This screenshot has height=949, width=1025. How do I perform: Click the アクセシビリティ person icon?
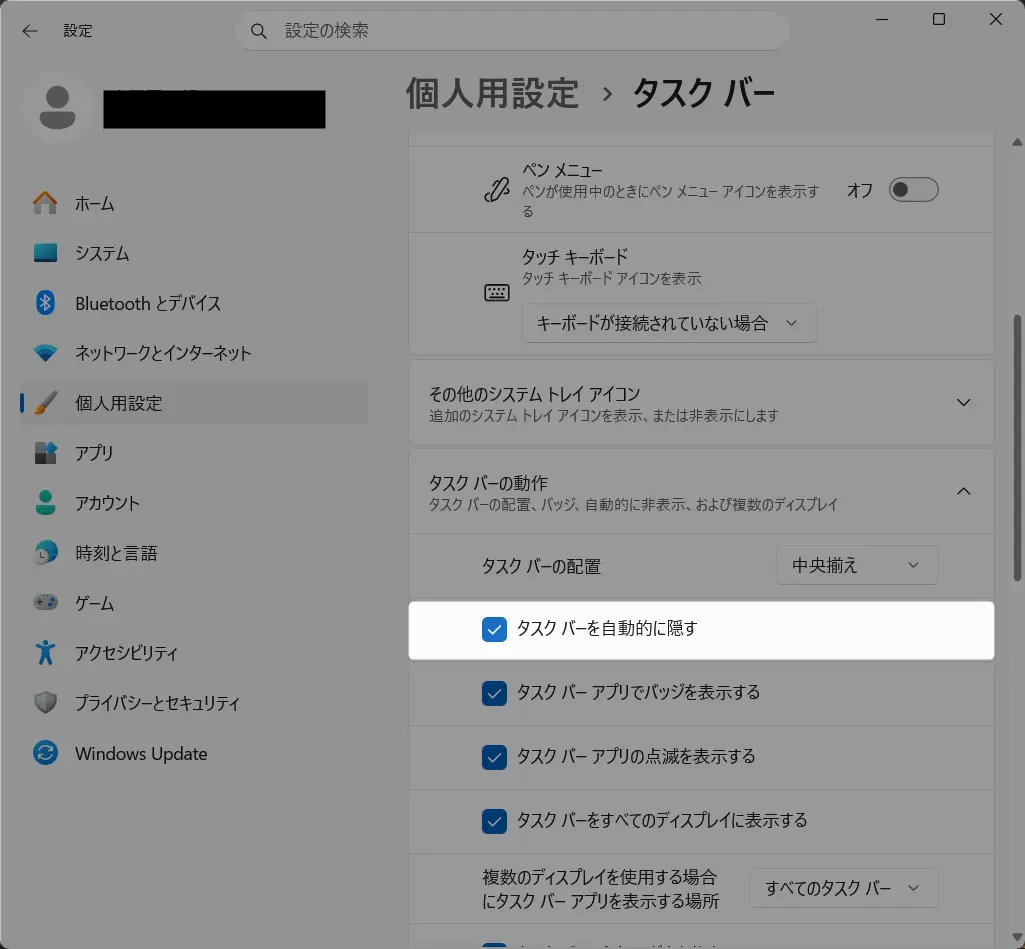point(45,653)
